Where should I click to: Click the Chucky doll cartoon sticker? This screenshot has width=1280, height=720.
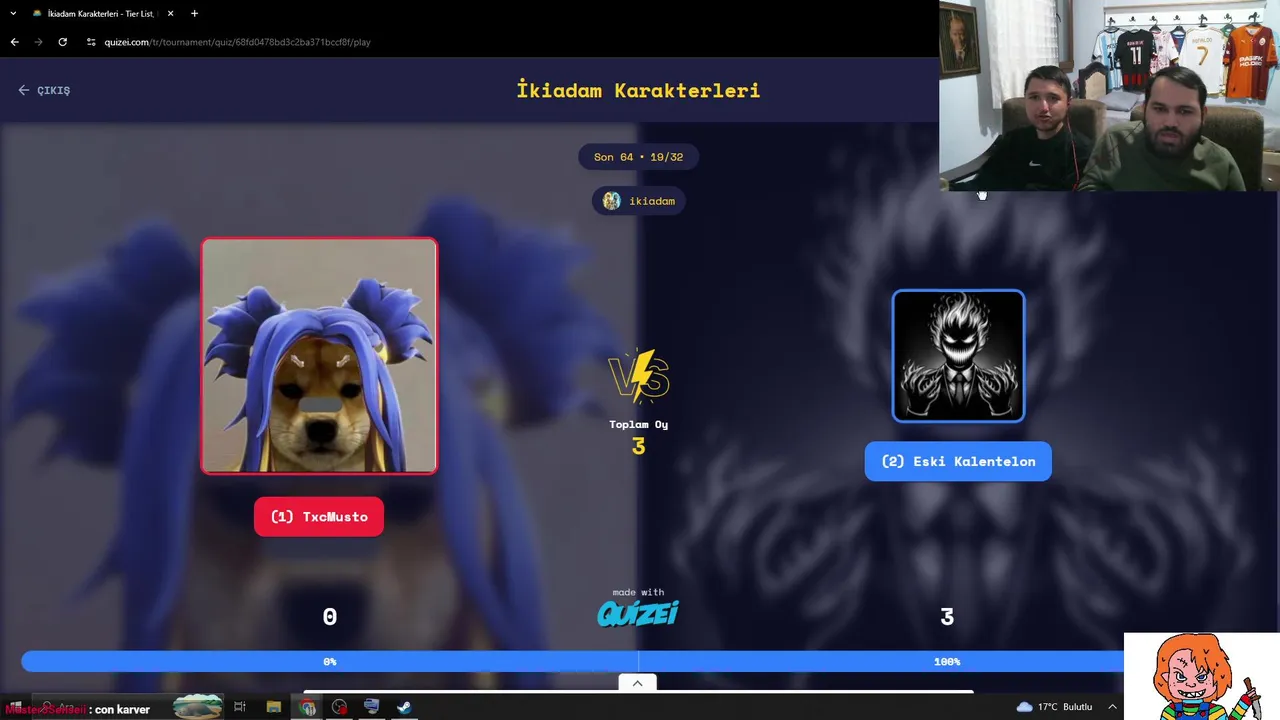1202,676
